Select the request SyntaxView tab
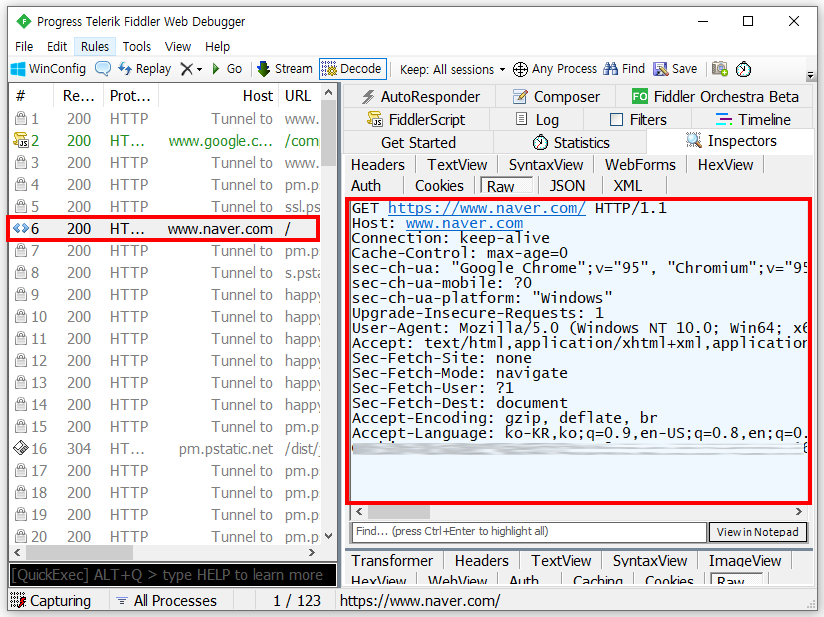Image resolution: width=824 pixels, height=617 pixels. pyautogui.click(x=545, y=165)
